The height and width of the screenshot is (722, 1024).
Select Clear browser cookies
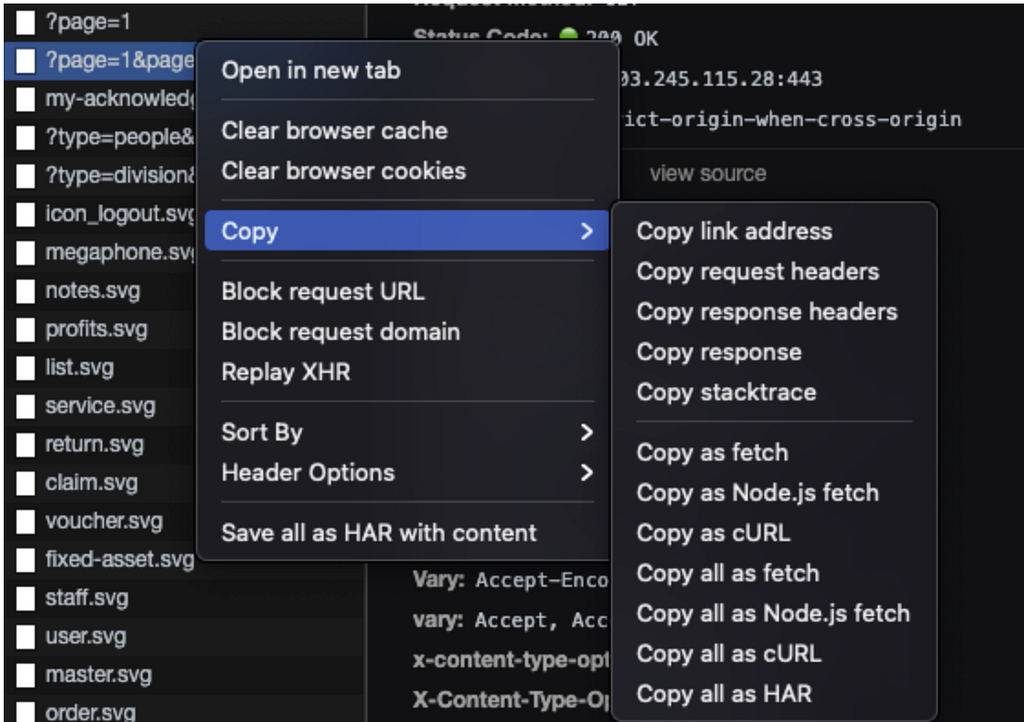tap(344, 171)
